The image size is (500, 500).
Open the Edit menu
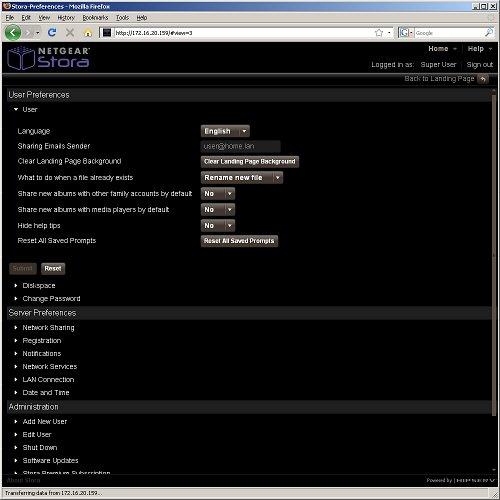26,18
